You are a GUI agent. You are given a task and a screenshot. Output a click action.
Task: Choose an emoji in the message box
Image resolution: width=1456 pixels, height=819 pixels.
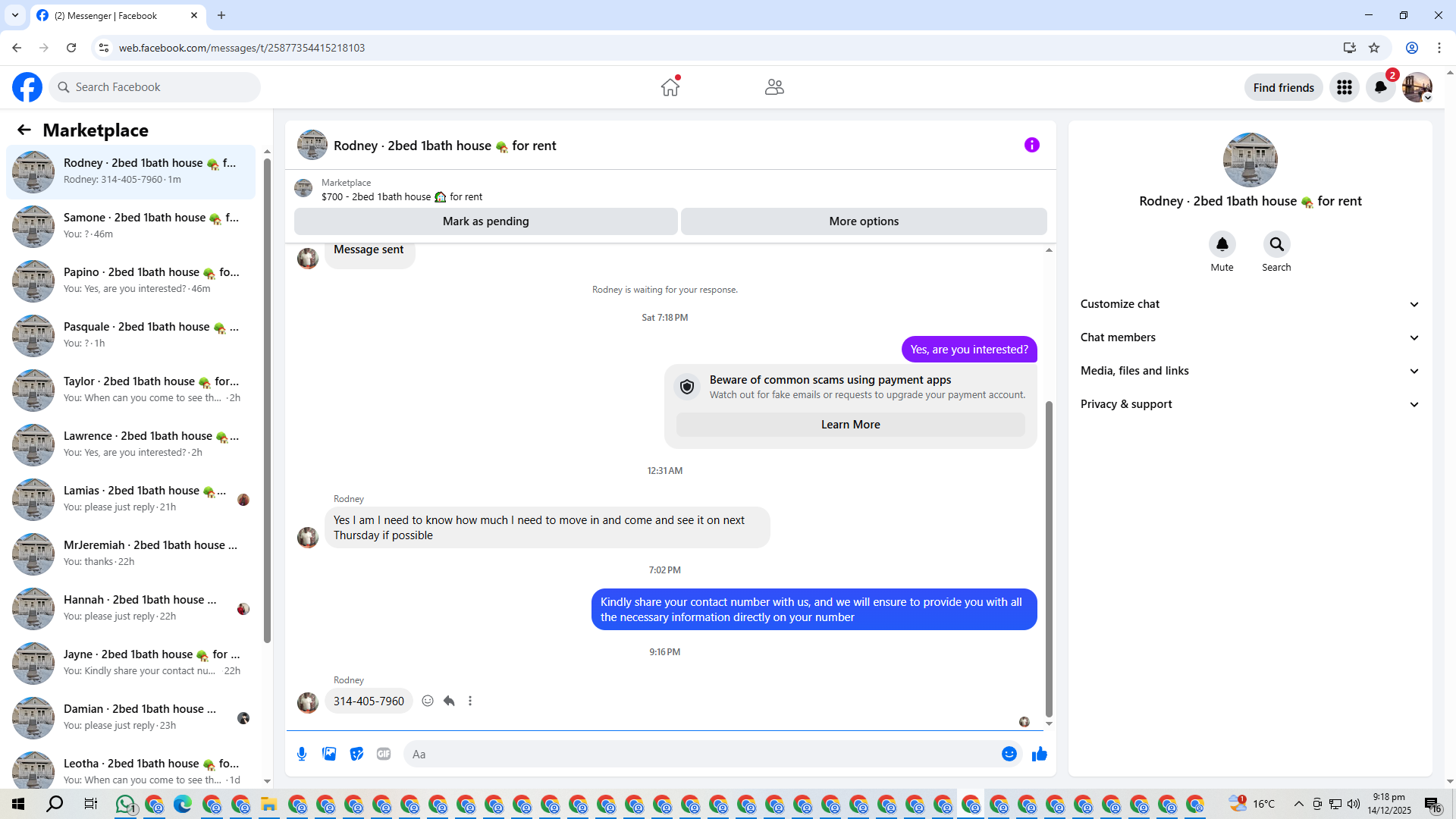(x=1009, y=754)
